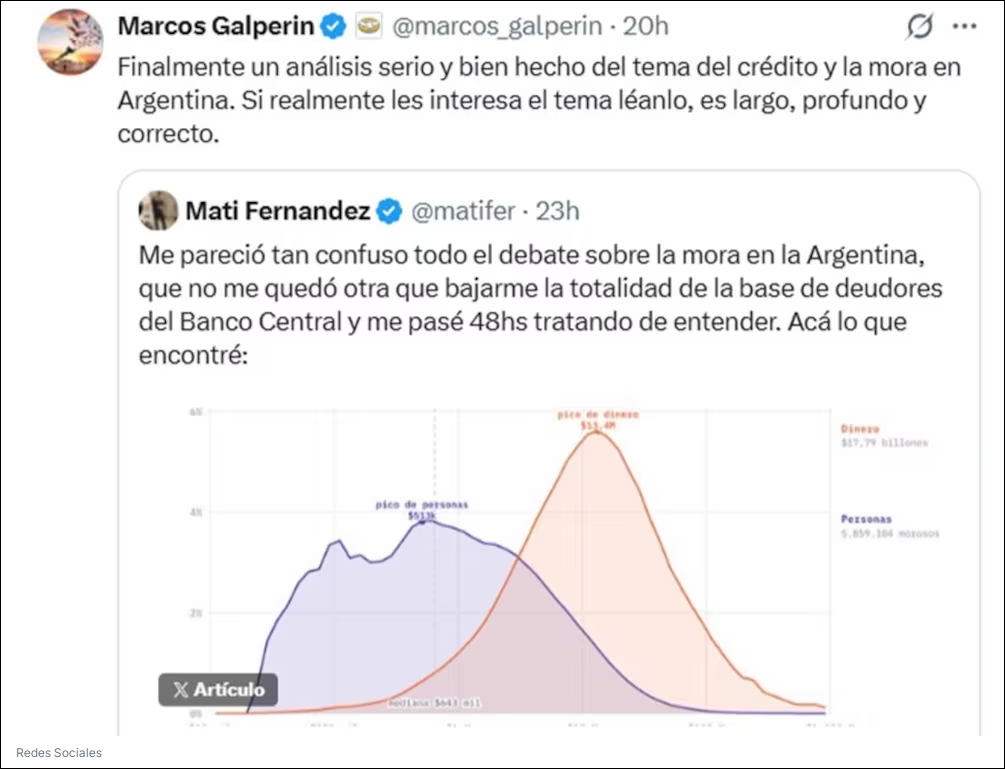The height and width of the screenshot is (769, 1005).
Task: Open the three-dots more options menu
Action: click(965, 27)
